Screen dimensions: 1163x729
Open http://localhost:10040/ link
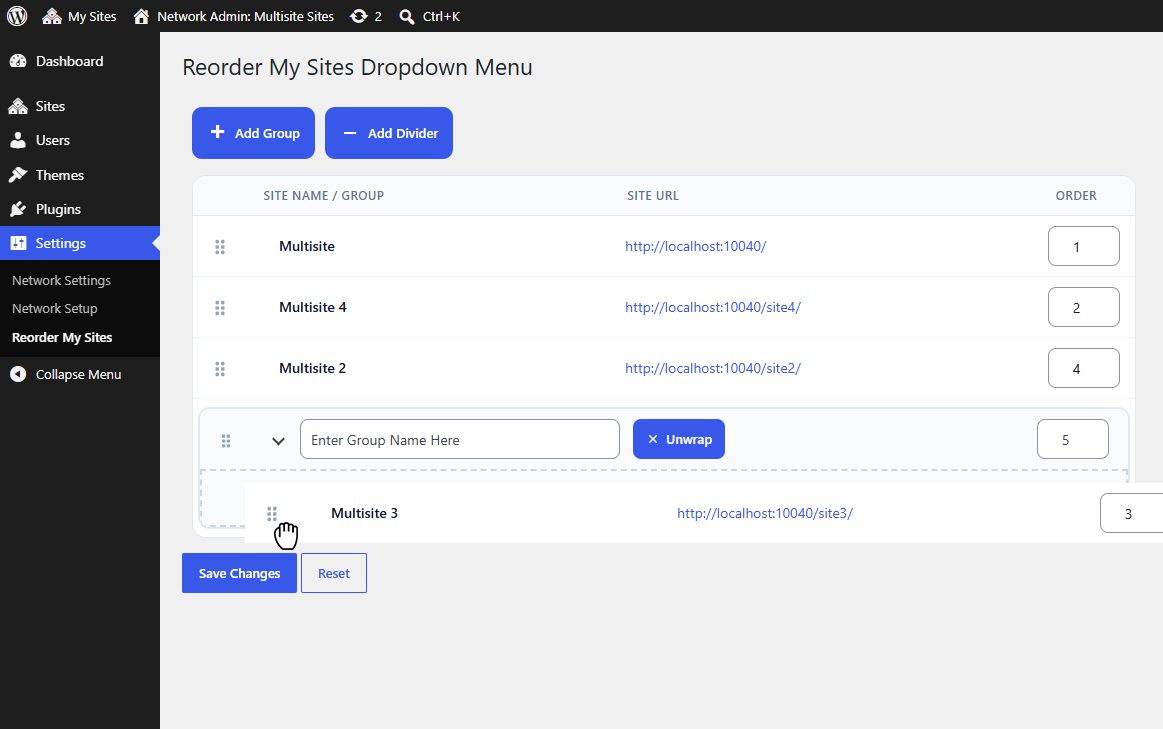(x=695, y=246)
